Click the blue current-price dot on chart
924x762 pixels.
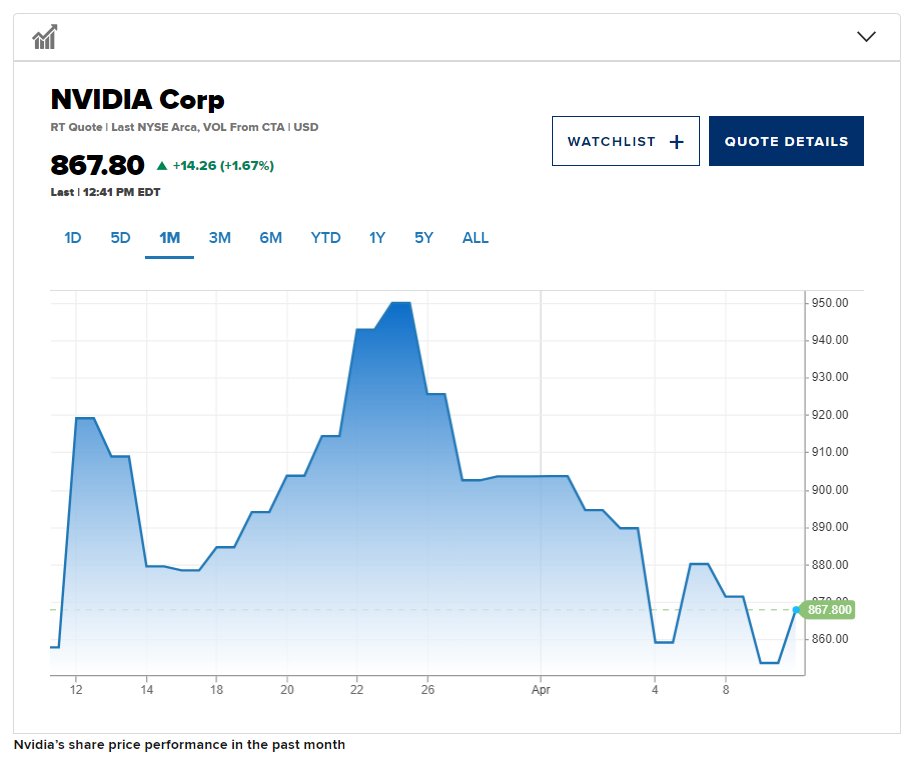tap(796, 610)
